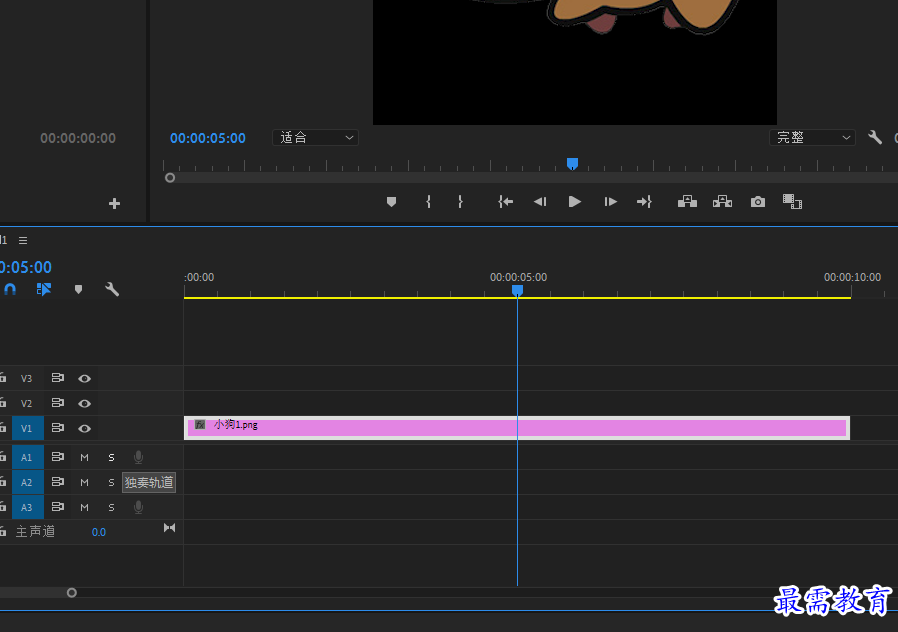898x632 pixels.
Task: Solo the A1 track
Action: [111, 457]
